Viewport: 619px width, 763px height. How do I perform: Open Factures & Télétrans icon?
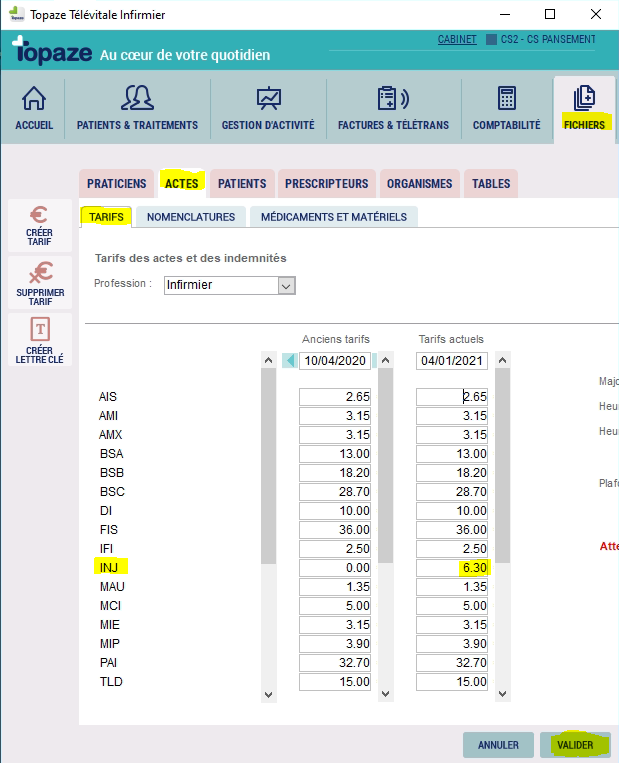(393, 98)
